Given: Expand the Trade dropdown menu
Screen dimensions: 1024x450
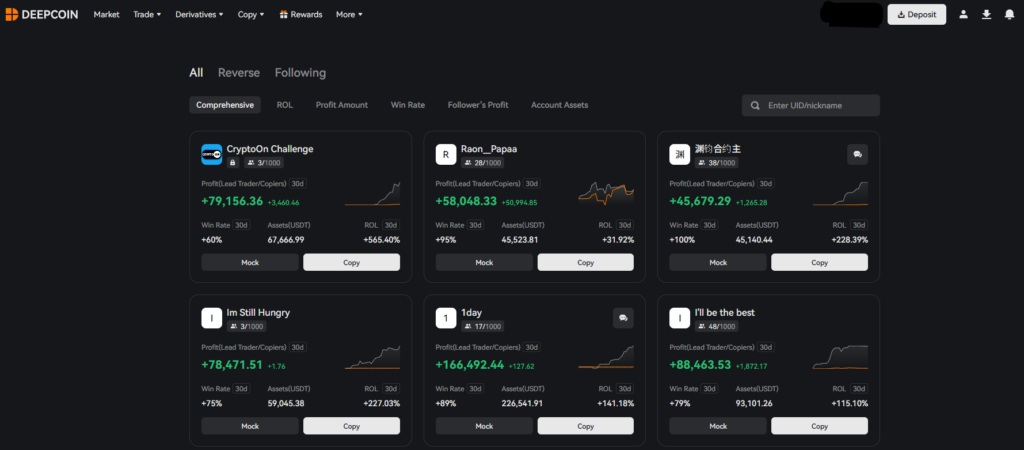Looking at the screenshot, I should (147, 14).
